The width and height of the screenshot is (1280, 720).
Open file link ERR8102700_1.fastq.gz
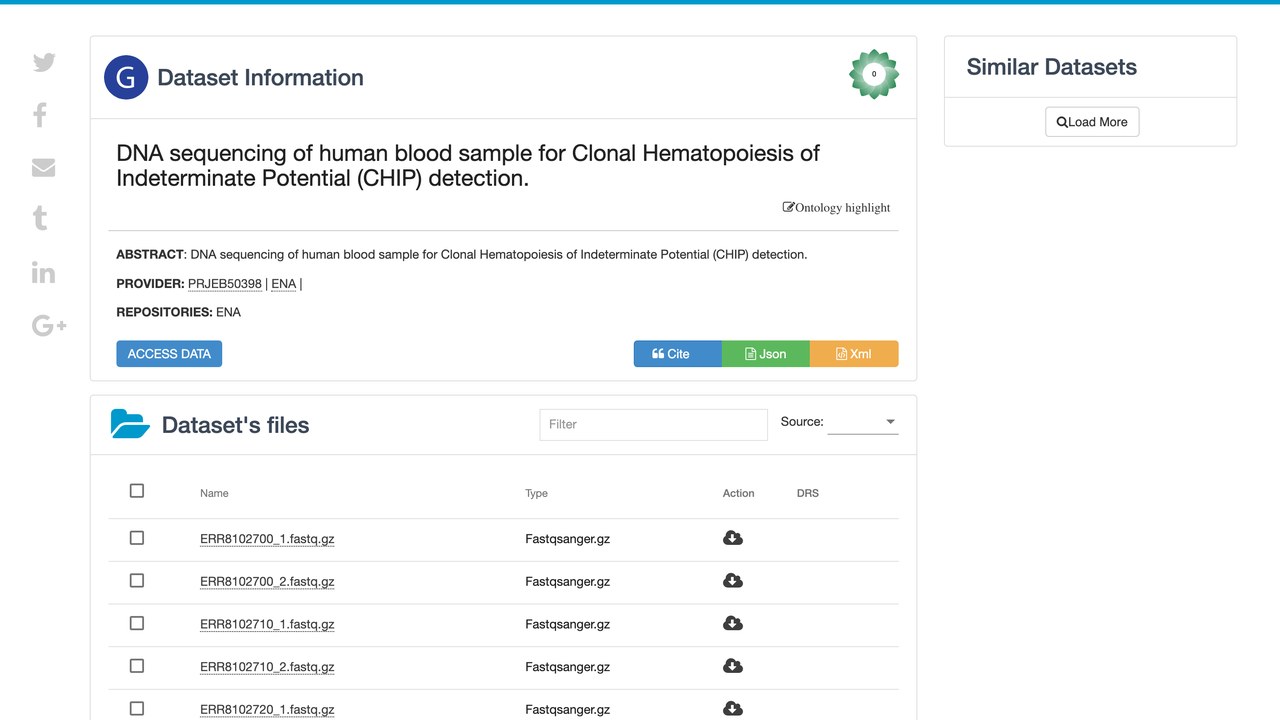[267, 539]
